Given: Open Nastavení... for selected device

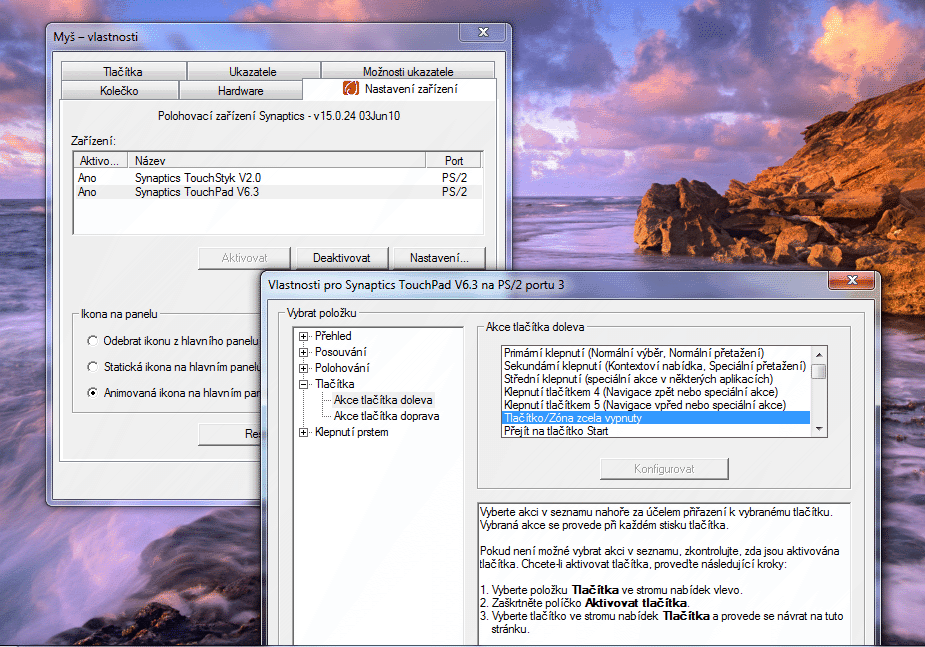Looking at the screenshot, I should [439, 258].
